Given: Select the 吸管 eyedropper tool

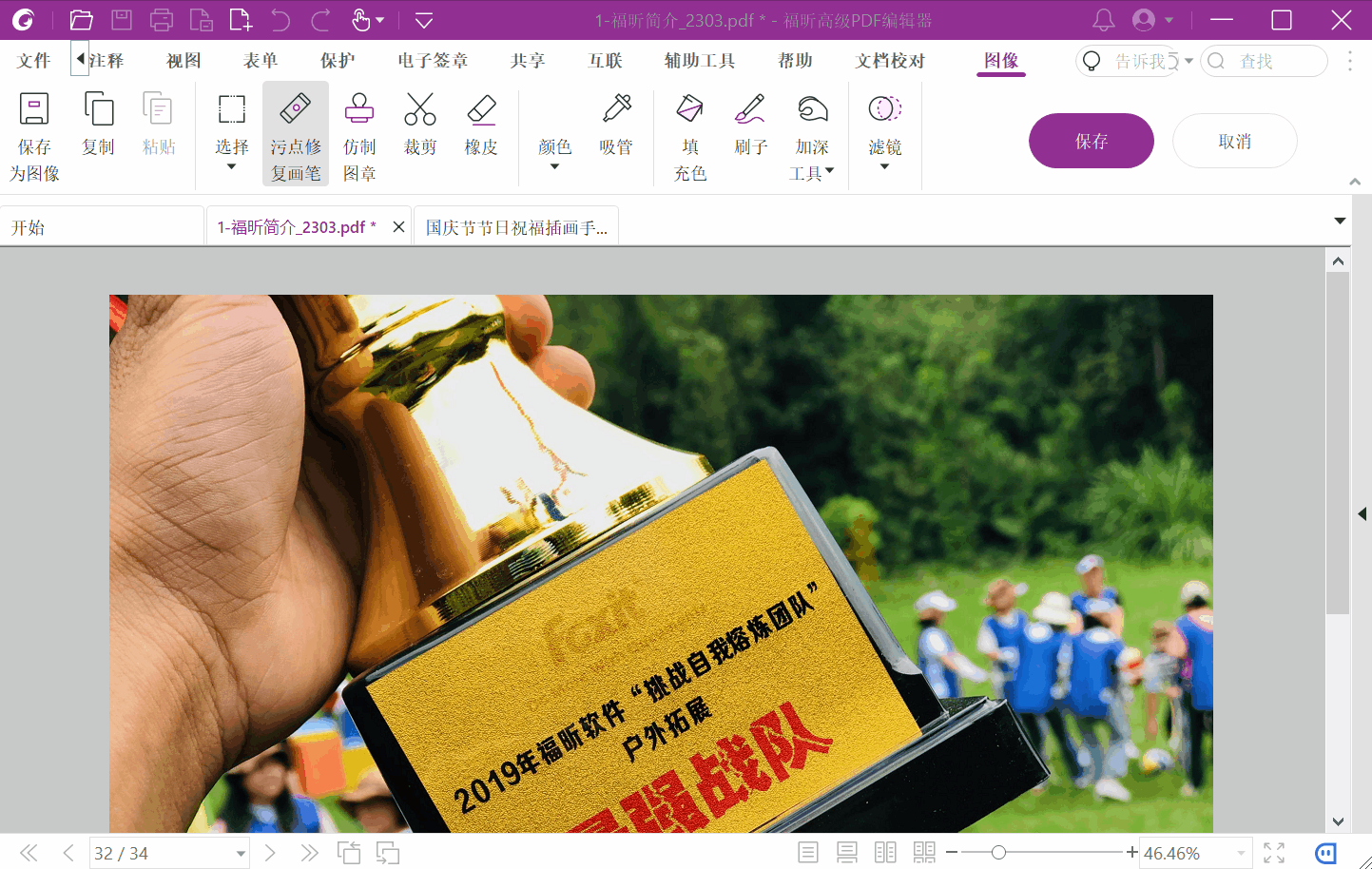Looking at the screenshot, I should 616,124.
